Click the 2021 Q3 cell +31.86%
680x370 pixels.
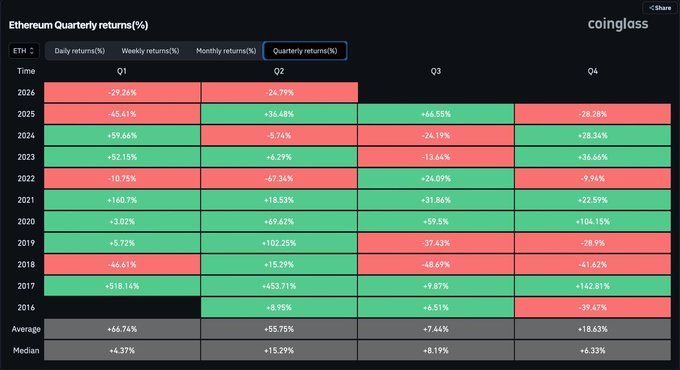pyautogui.click(x=436, y=200)
